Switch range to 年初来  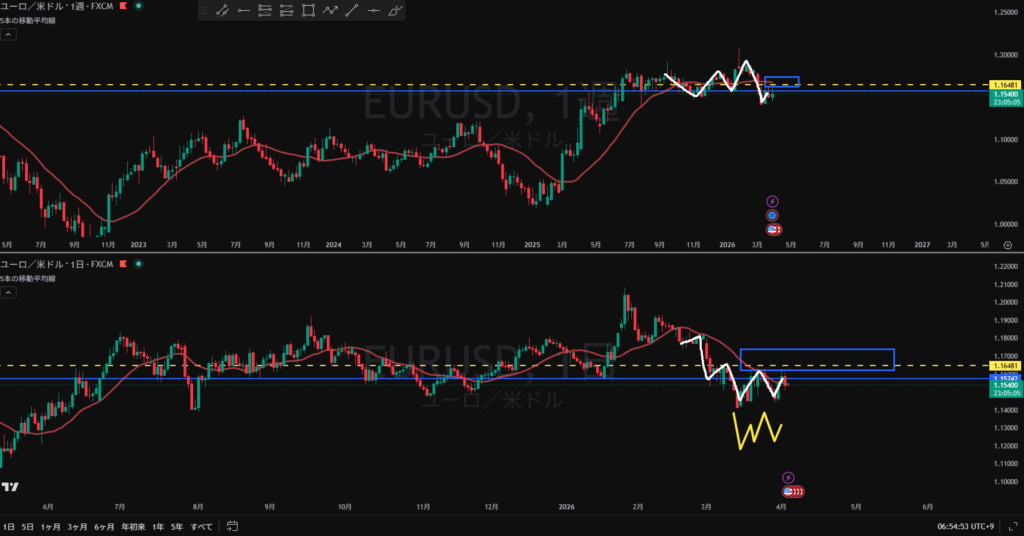tap(132, 526)
